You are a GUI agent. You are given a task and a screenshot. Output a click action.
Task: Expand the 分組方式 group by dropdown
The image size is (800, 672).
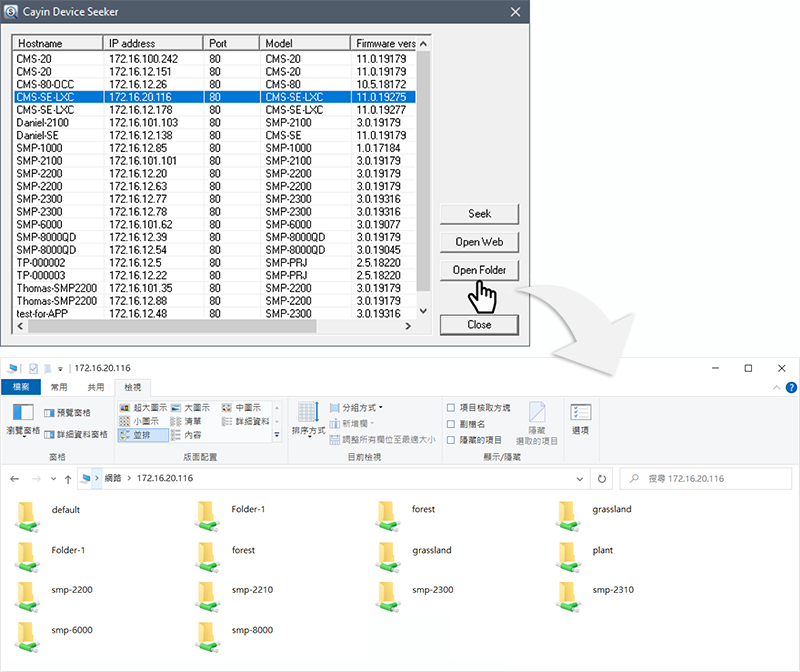pos(356,408)
